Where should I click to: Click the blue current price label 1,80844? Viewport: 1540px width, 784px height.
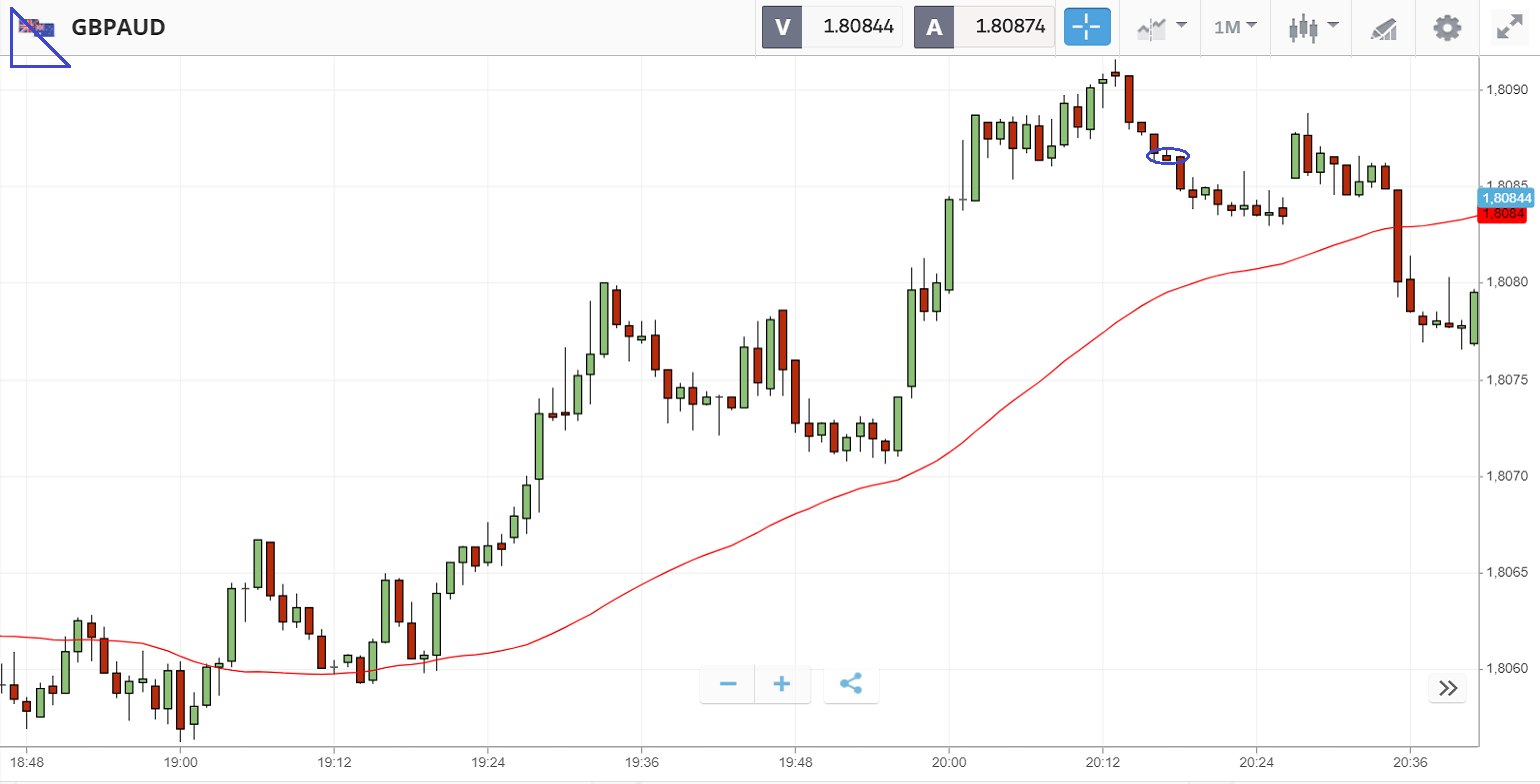tap(1507, 198)
